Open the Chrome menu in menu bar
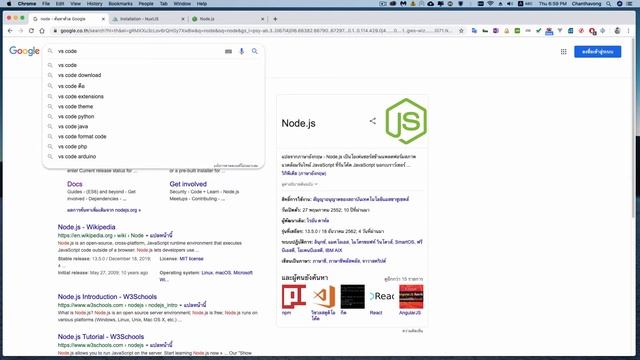The image size is (640, 360). coord(27,4)
